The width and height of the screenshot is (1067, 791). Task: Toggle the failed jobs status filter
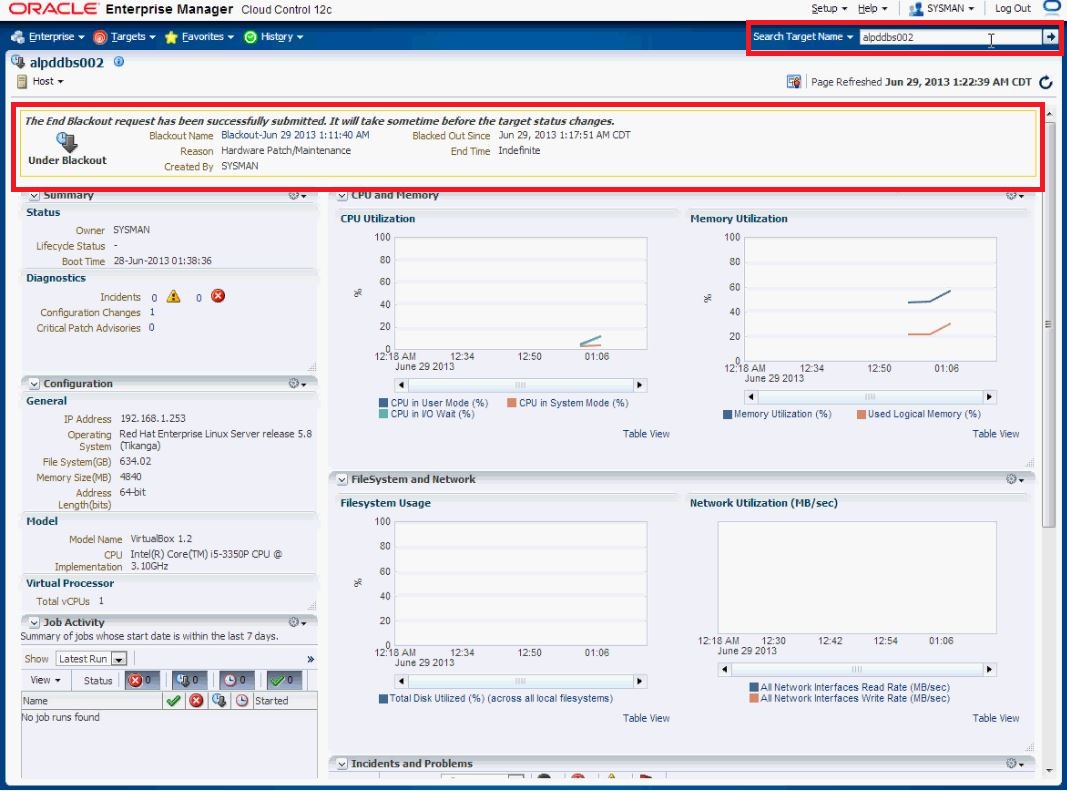click(136, 680)
